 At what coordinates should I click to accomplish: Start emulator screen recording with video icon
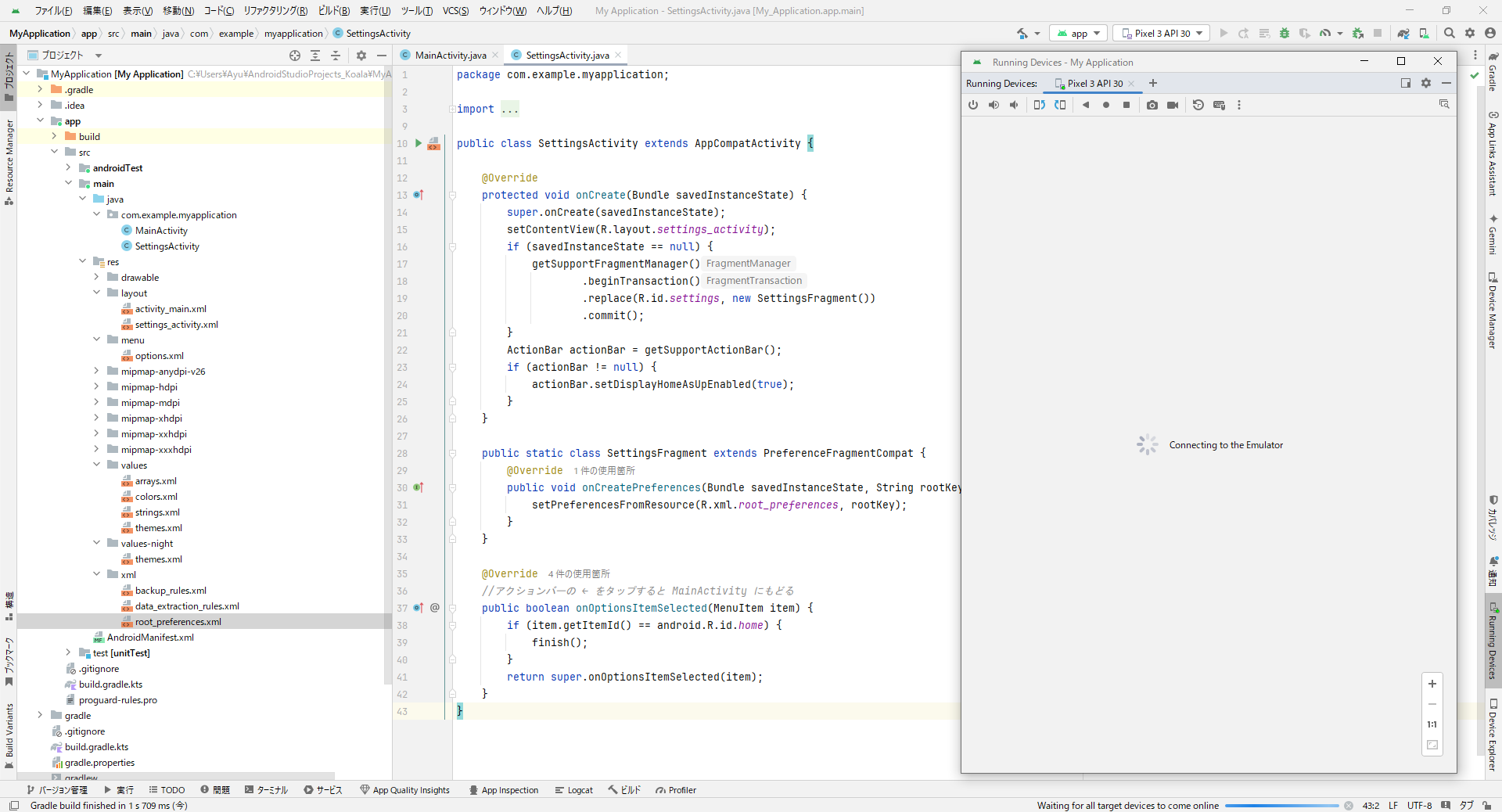(1173, 105)
